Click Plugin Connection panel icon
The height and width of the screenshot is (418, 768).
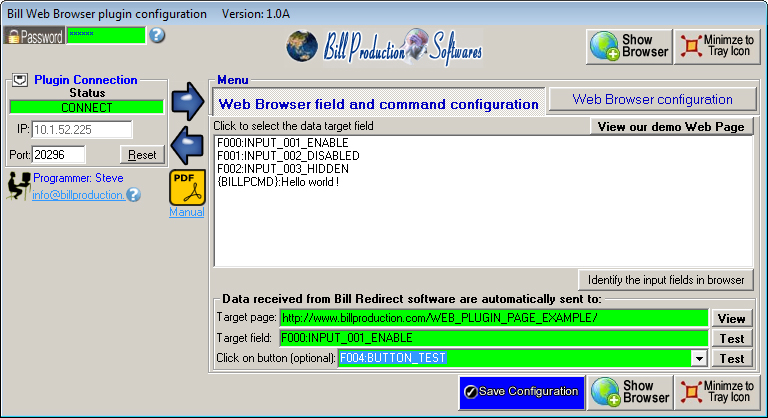[20, 80]
